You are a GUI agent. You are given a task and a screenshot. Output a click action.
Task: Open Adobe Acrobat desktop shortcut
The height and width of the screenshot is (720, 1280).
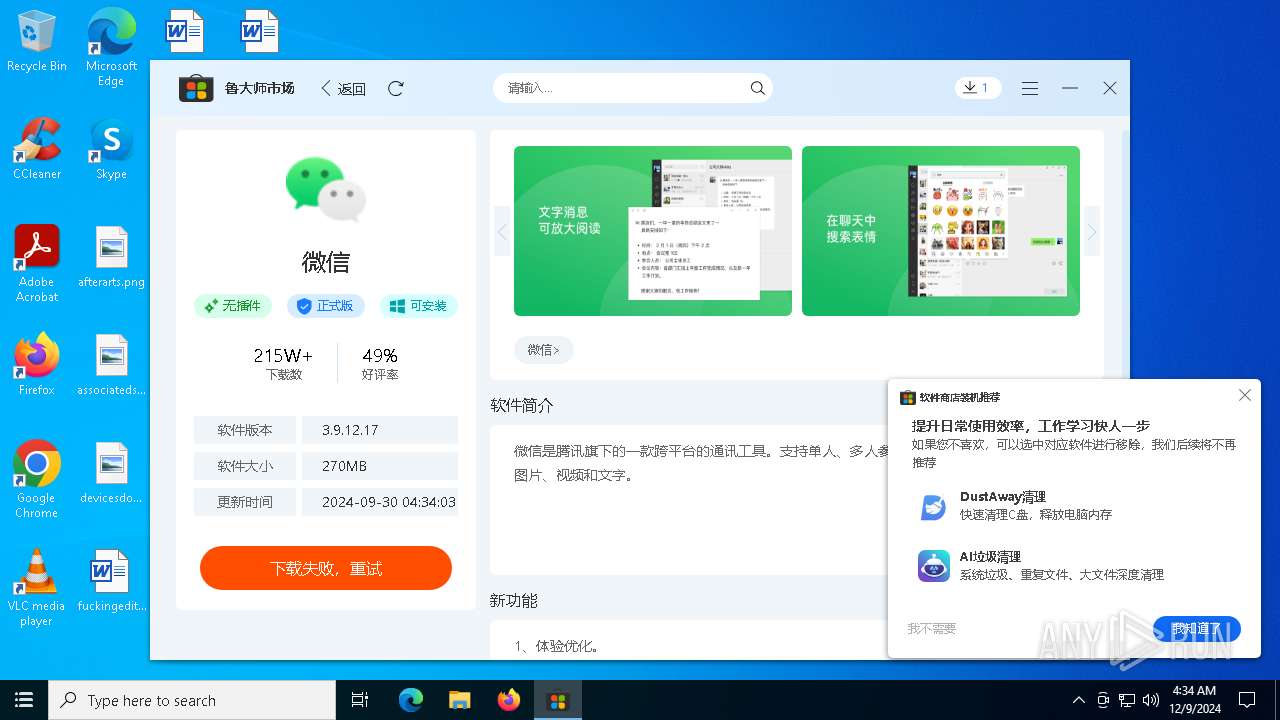click(x=37, y=264)
